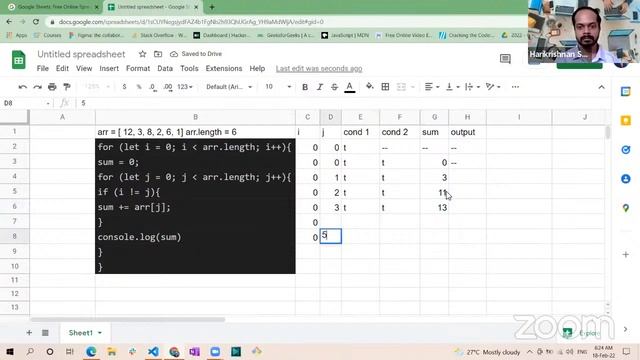This screenshot has height=360, width=640.
Task: Open the last edit history link
Action: pos(319,69)
